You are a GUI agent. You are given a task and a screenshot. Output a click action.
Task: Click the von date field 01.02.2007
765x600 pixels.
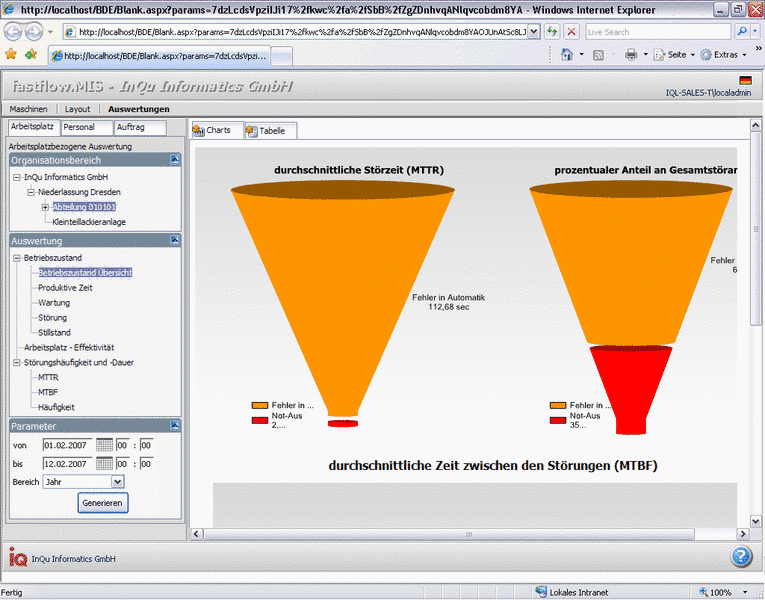click(x=67, y=445)
